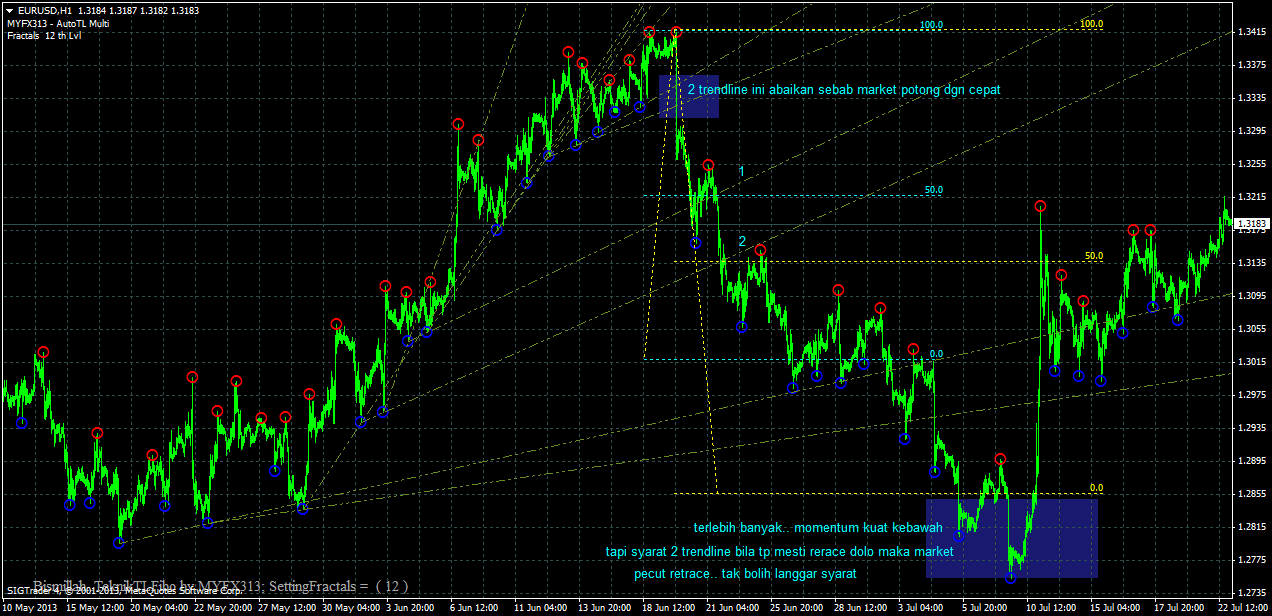Viewport: 1272px width, 616px height.
Task: Click the cyan 50.0 Fibonacci level label
Action: click(934, 190)
